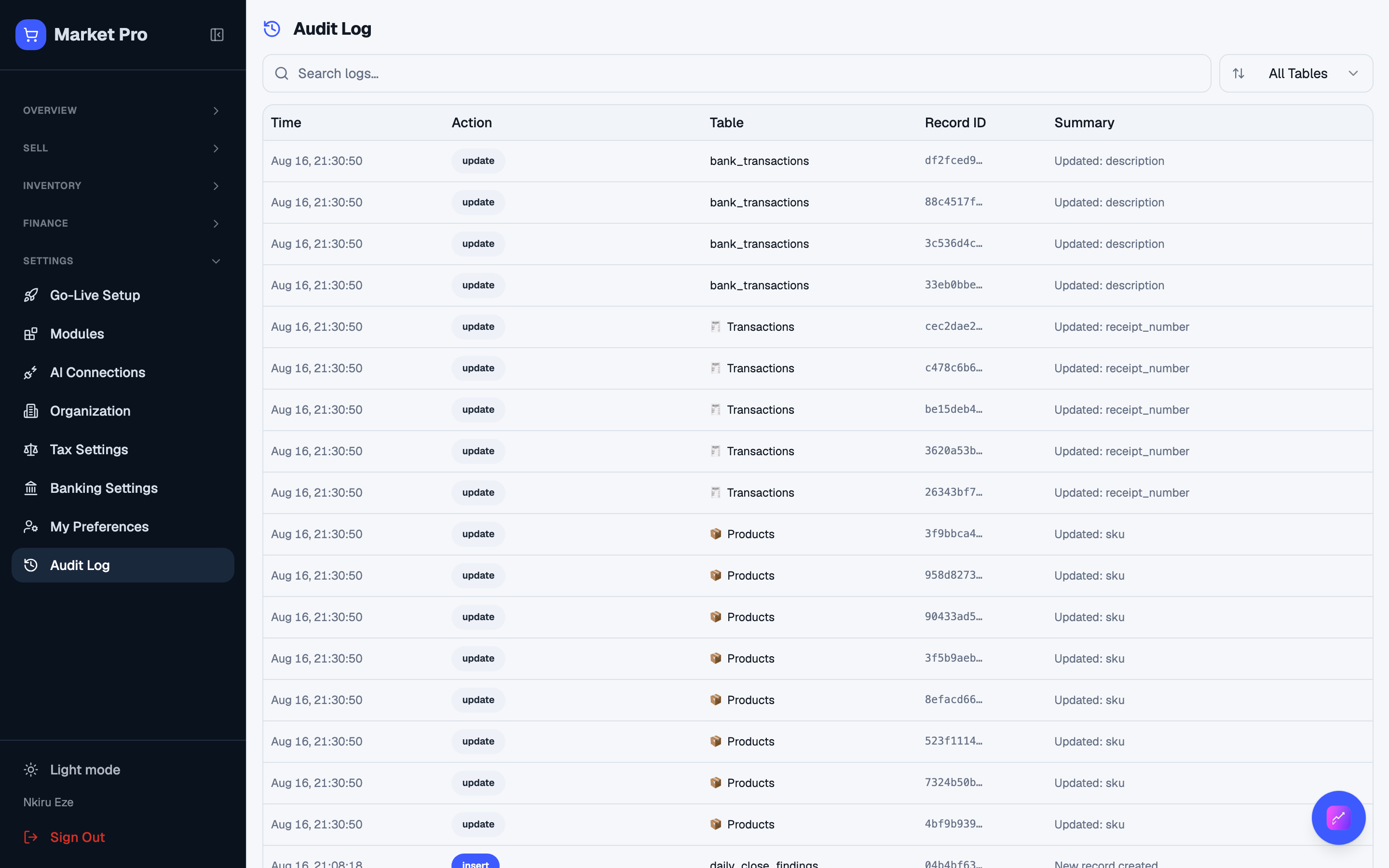Image resolution: width=1389 pixels, height=868 pixels.
Task: Click Products in 90433ad5 row
Action: coord(750,617)
